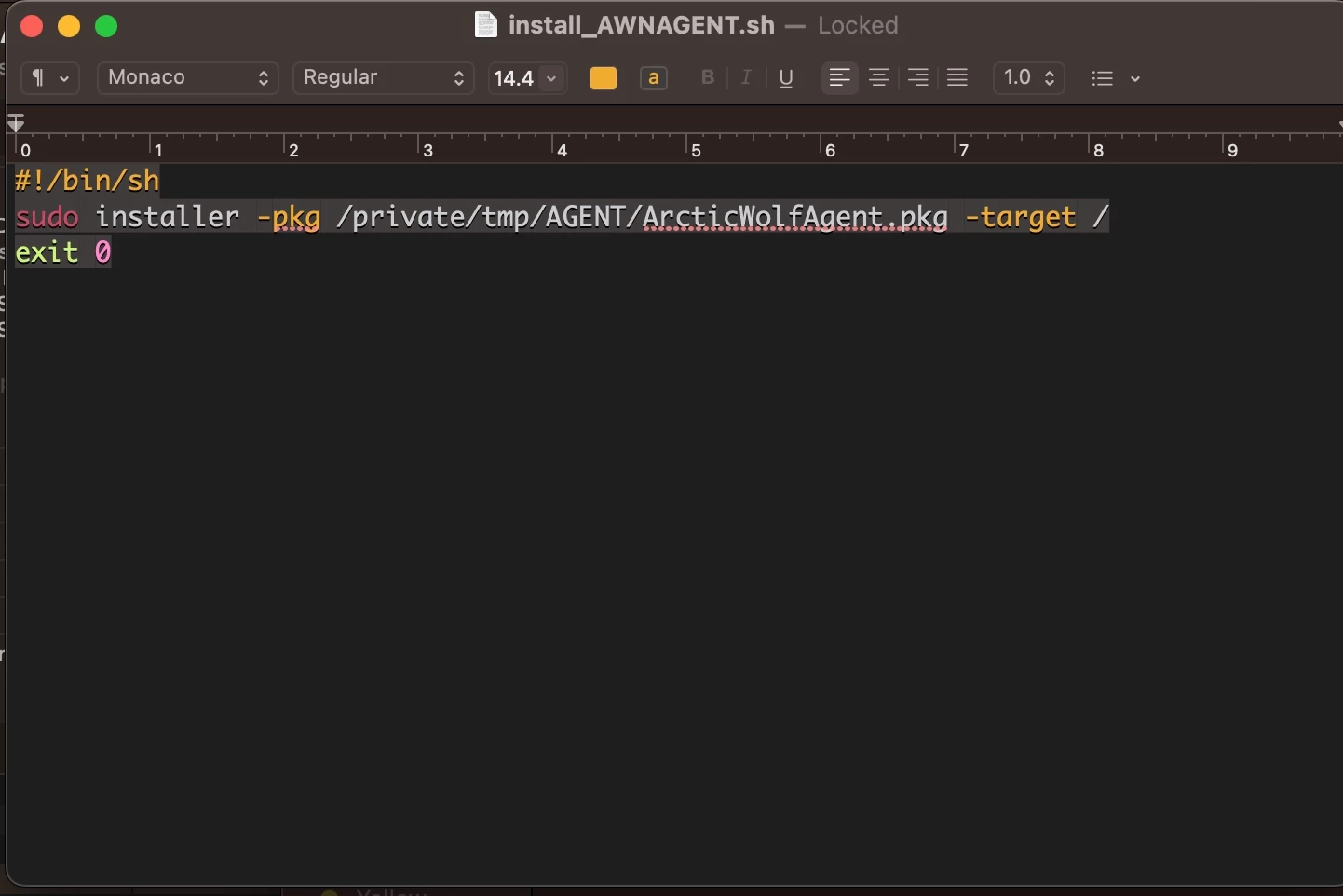Click the -pkg flag text
This screenshot has width=1343, height=896.
click(x=289, y=217)
